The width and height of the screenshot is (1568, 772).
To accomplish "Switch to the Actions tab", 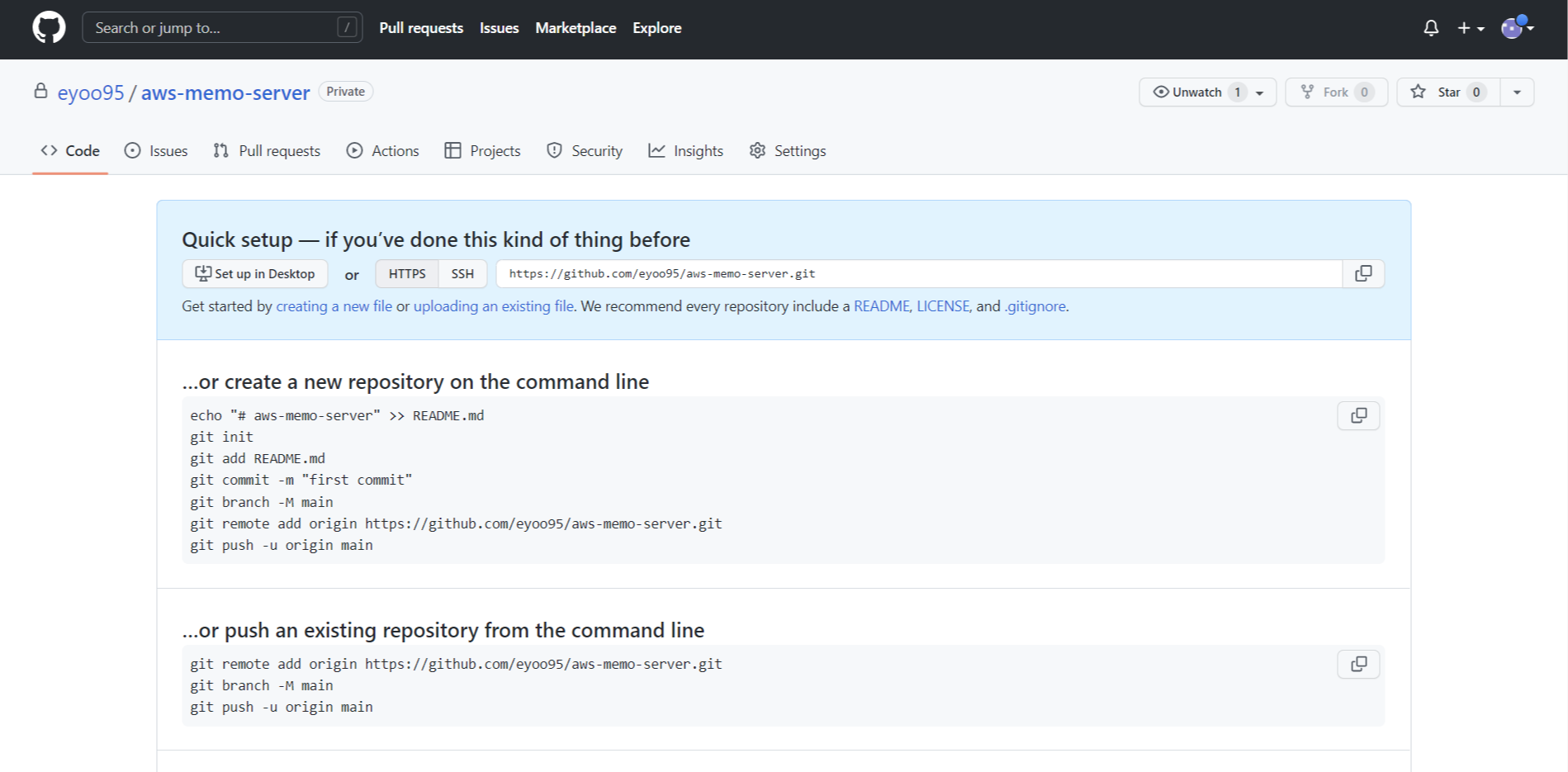I will [x=383, y=151].
